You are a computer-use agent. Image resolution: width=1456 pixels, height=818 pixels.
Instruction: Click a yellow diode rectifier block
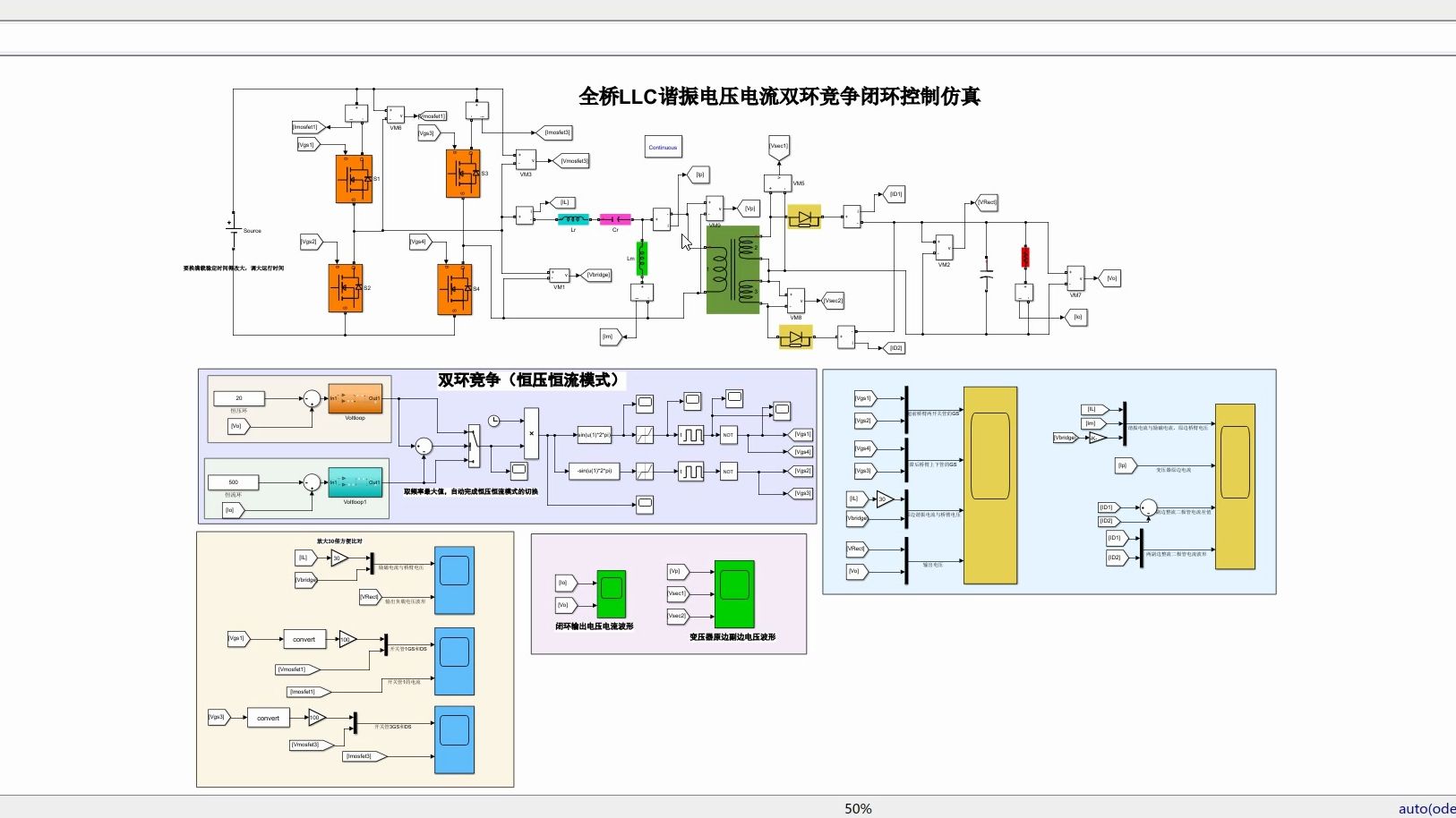click(803, 217)
